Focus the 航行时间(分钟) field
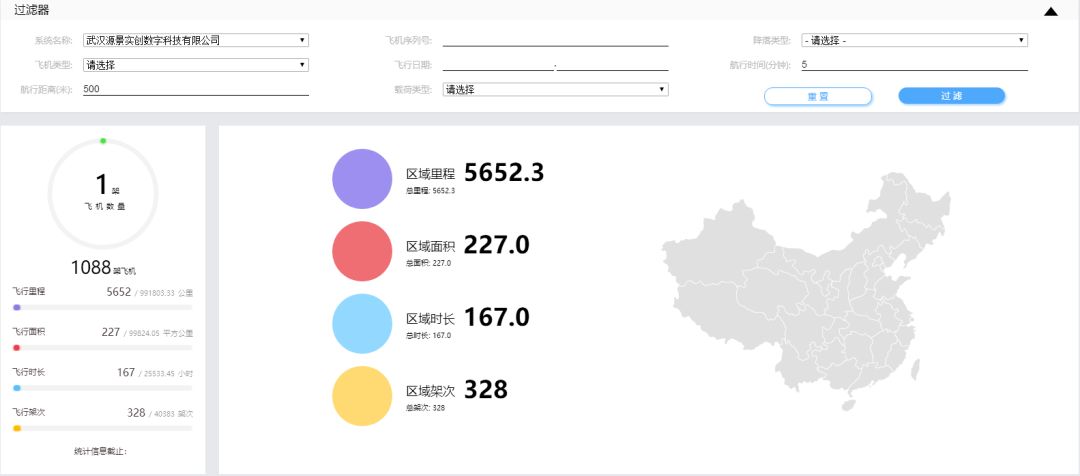Screen dimensions: 1080x476 coord(914,64)
